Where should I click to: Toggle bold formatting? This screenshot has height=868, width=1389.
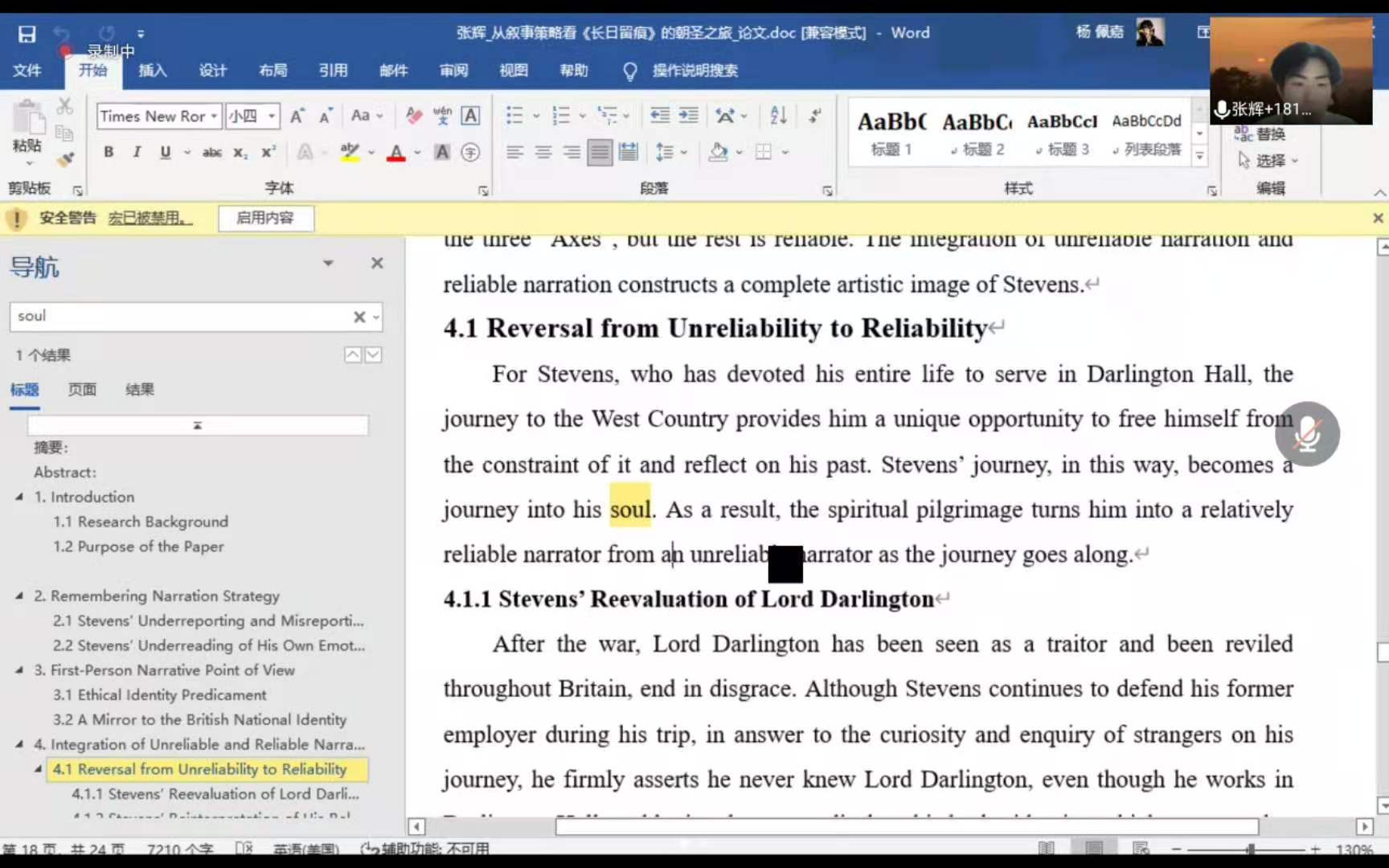[109, 152]
